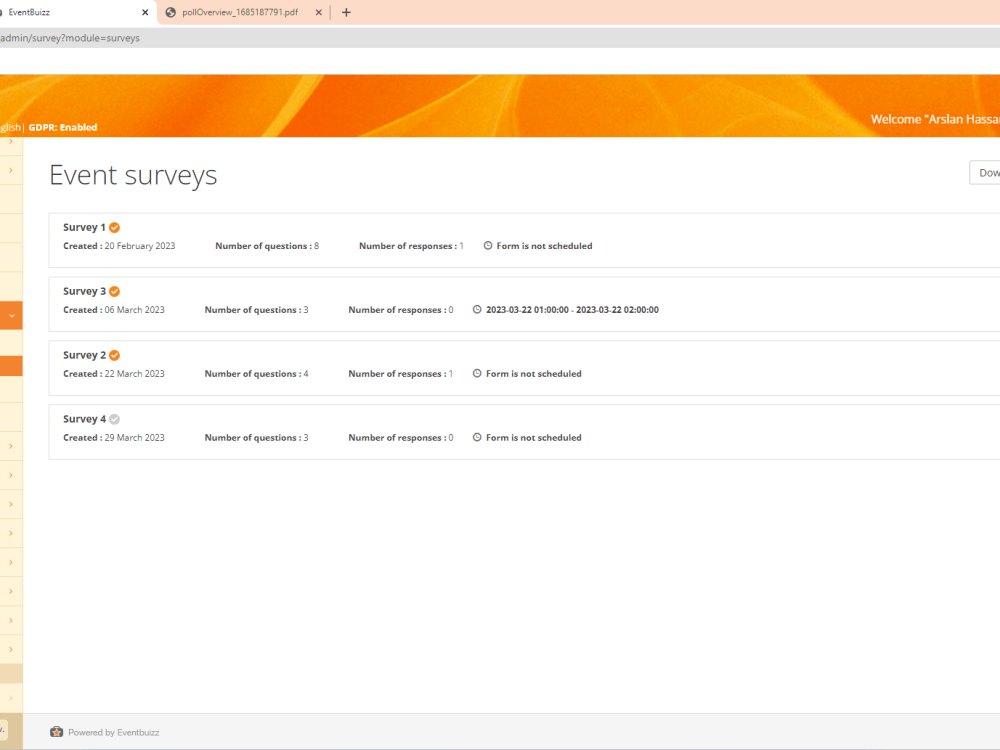The image size is (1000, 750).
Task: Click Created : 20 February 2023
Action: [x=119, y=246]
